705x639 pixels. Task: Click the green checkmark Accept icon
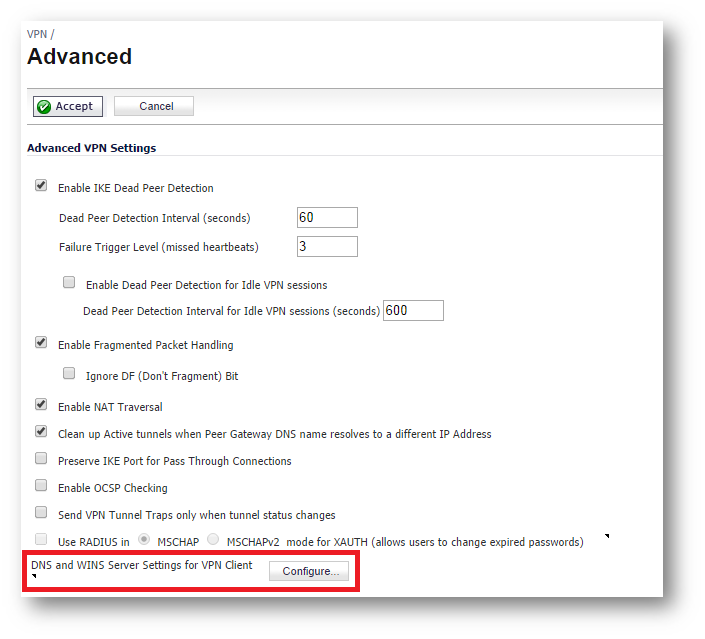click(x=45, y=107)
